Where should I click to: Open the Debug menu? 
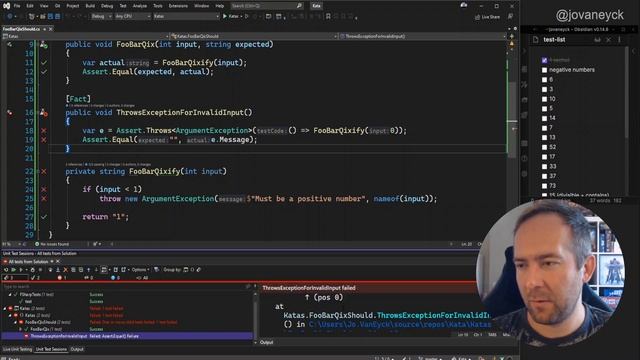coord(107,6)
